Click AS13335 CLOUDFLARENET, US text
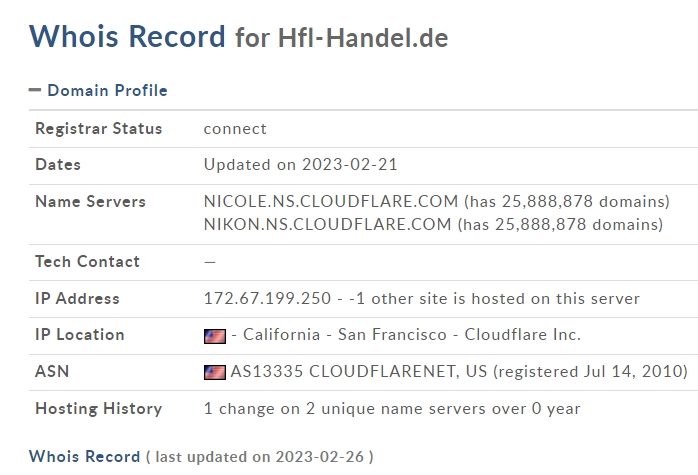 pos(359,371)
